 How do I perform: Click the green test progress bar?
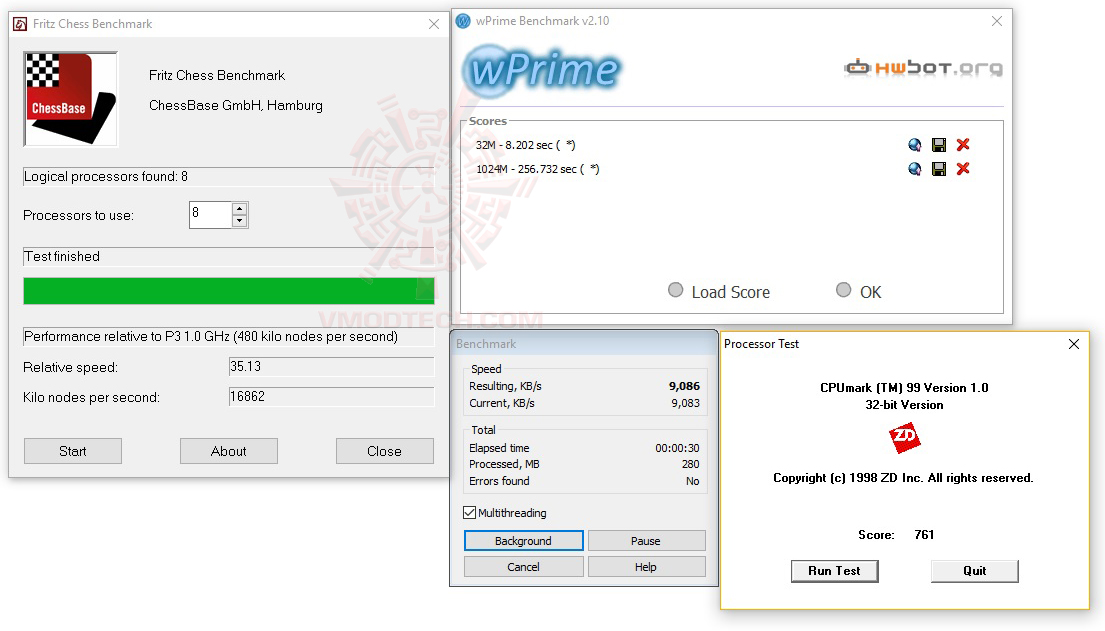coord(228,291)
